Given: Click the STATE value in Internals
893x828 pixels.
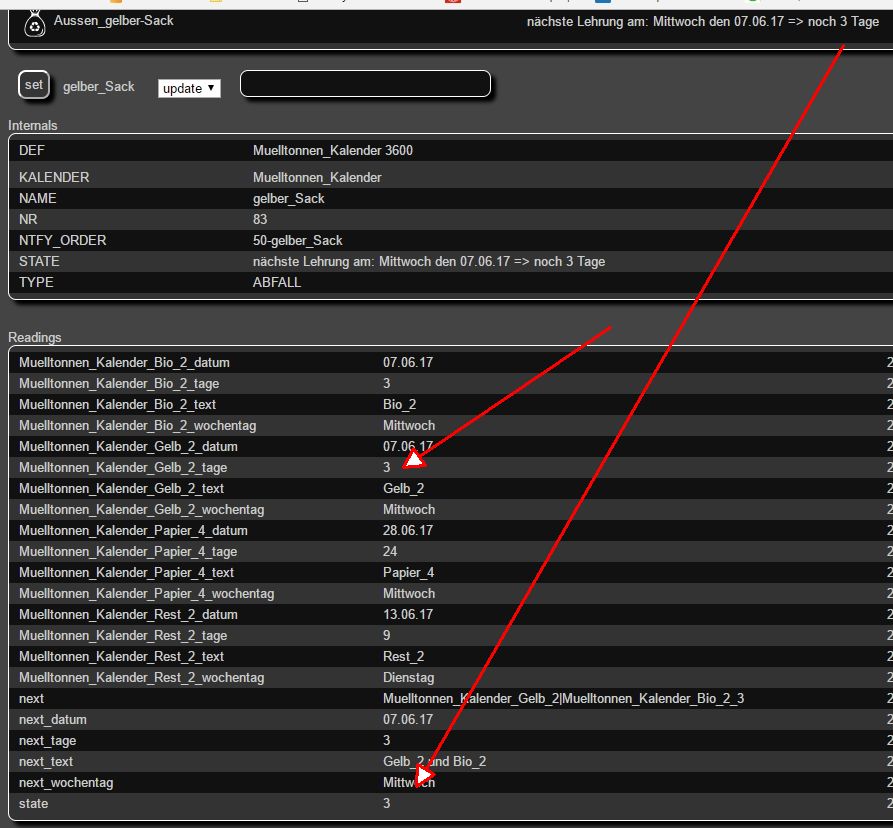Looking at the screenshot, I should 428,261.
